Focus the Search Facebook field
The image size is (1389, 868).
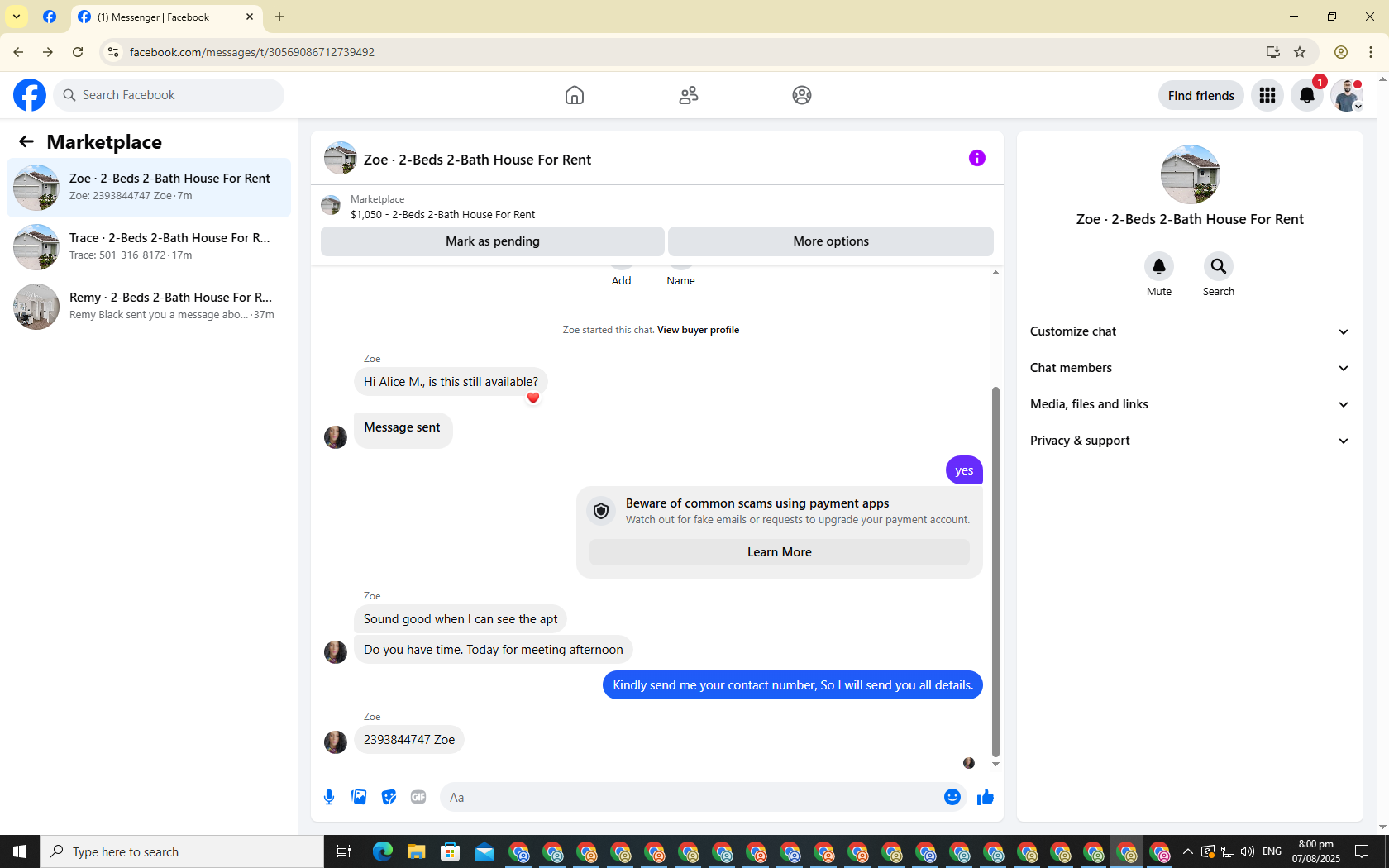[x=169, y=95]
